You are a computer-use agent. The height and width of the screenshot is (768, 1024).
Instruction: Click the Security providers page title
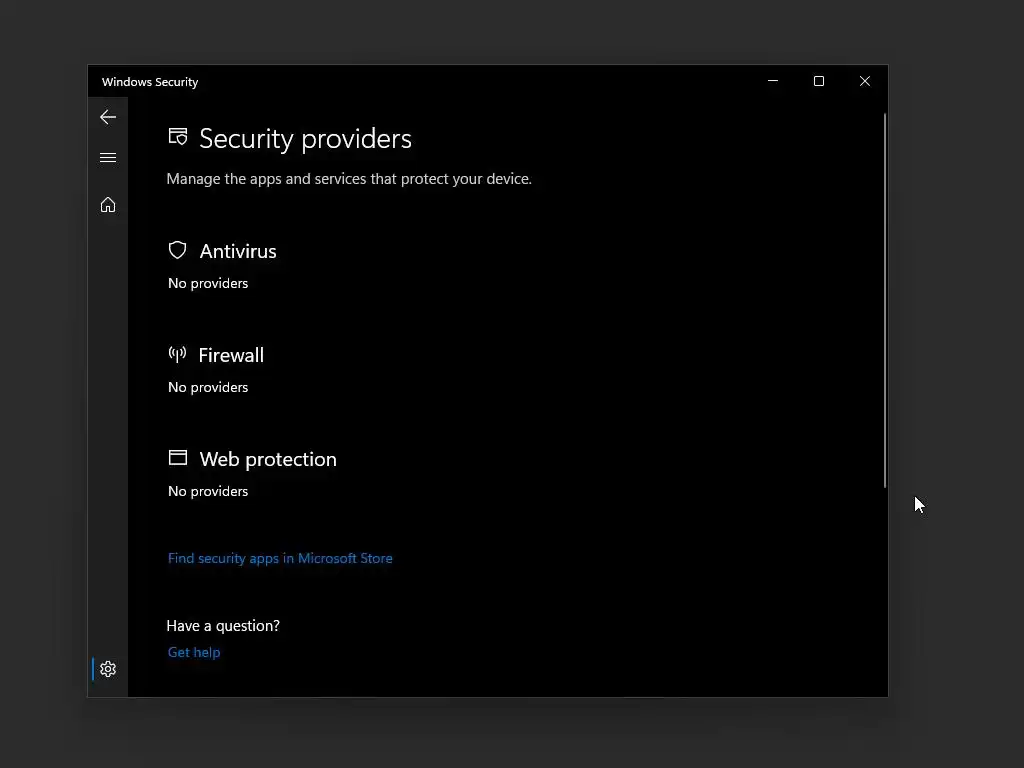[305, 138]
